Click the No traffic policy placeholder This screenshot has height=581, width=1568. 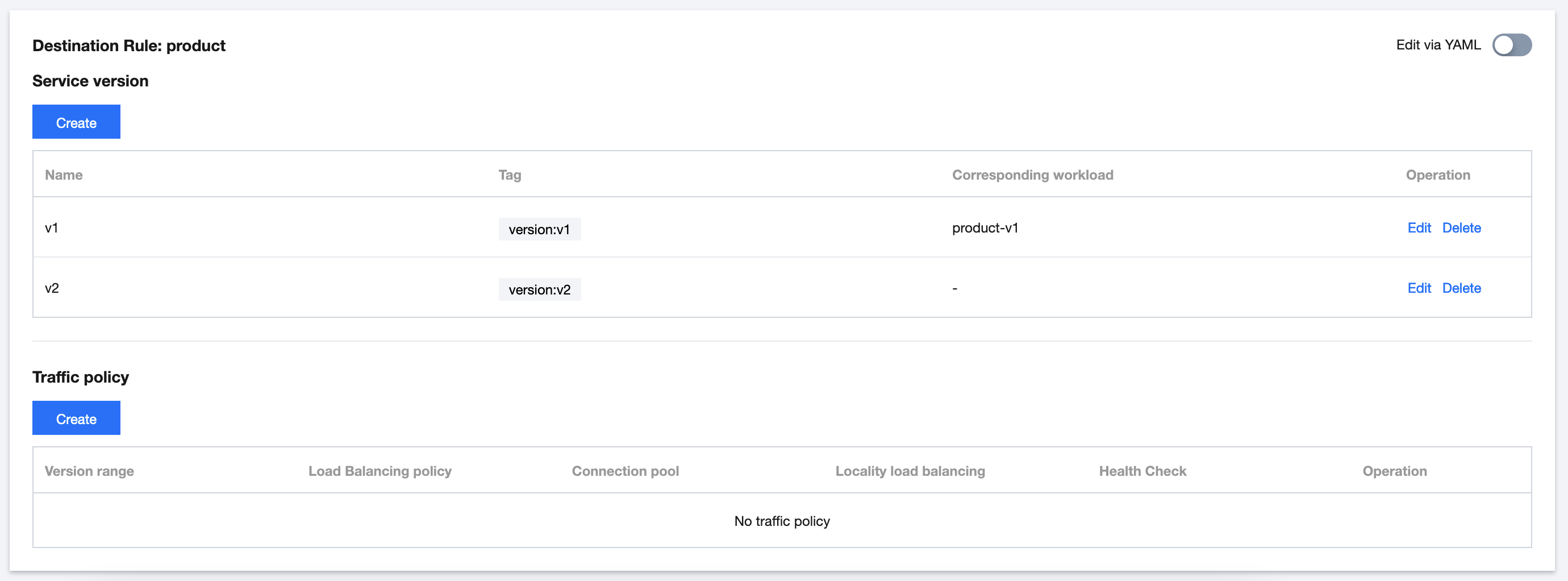(x=782, y=521)
